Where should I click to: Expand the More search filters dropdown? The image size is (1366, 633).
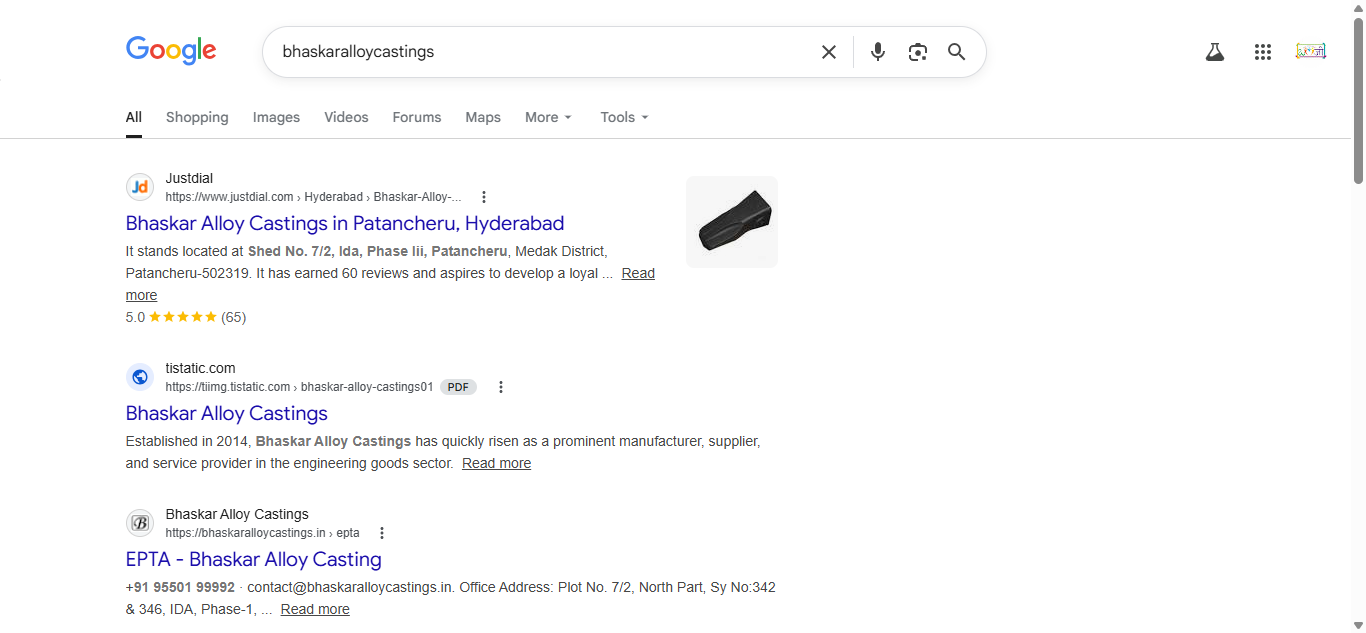pyautogui.click(x=548, y=117)
